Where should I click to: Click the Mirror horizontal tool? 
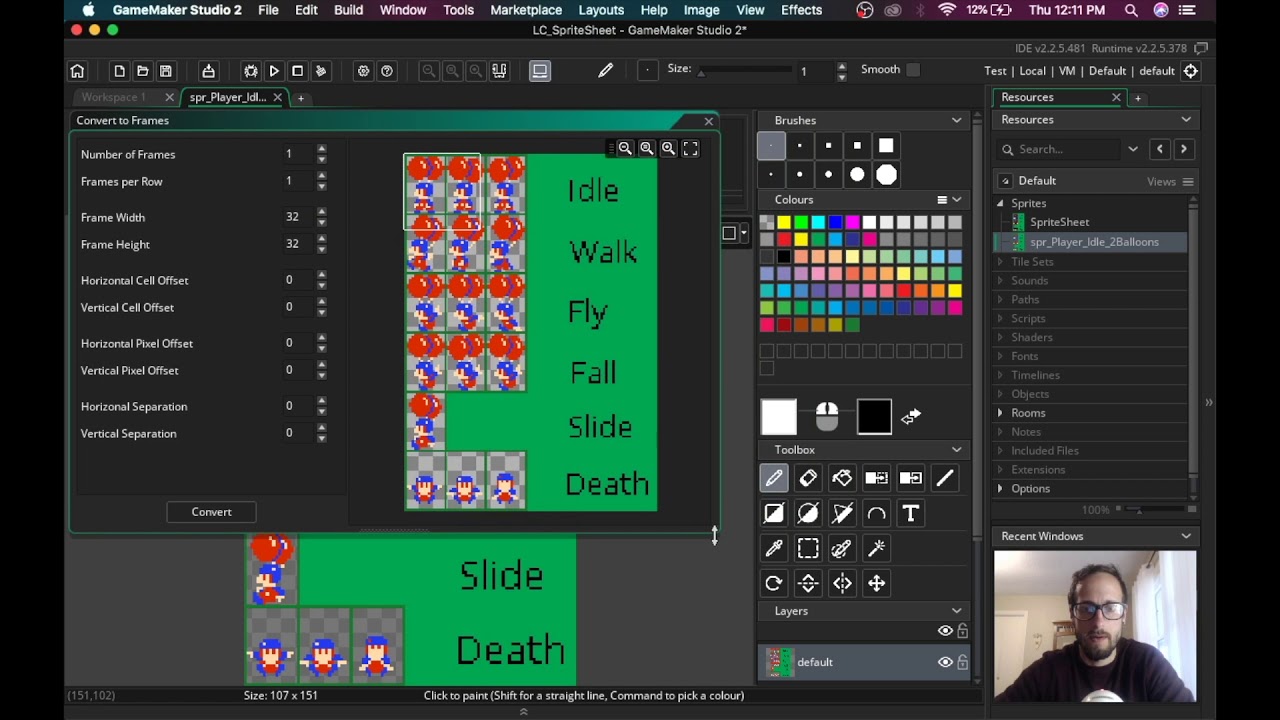click(842, 583)
